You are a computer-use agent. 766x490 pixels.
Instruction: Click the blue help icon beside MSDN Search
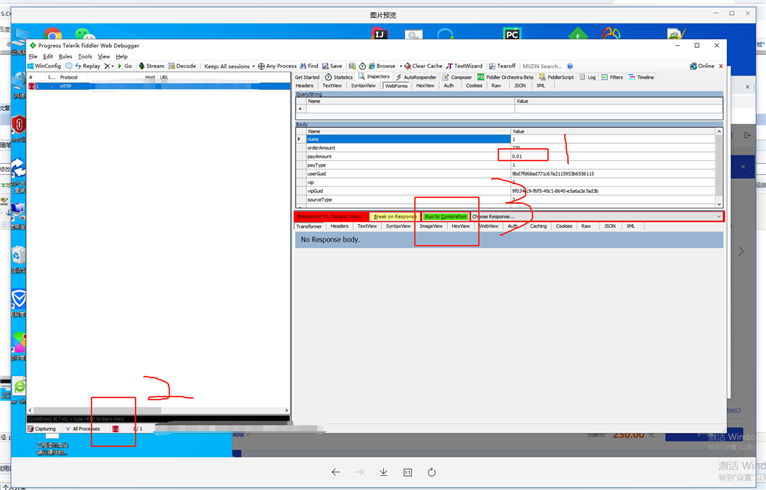570,66
